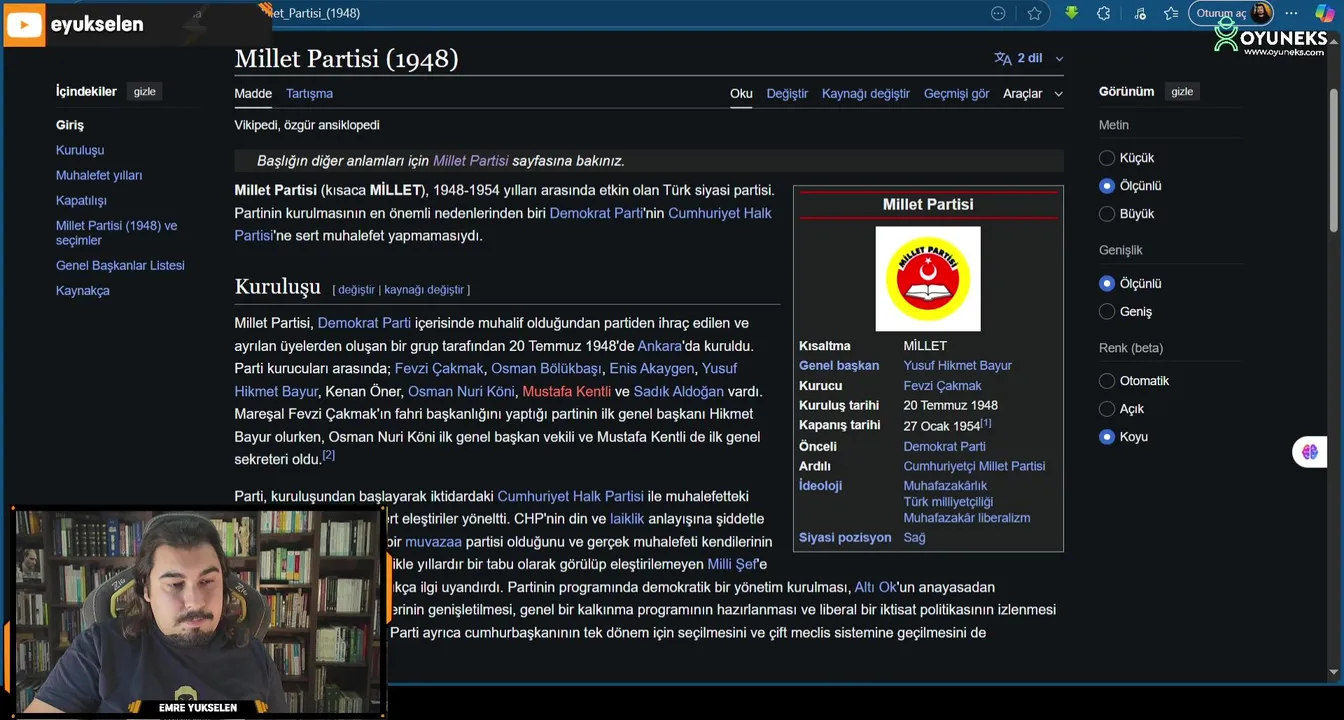The width and height of the screenshot is (1344, 720).
Task: Open Kaynağı değiştir source edit tab
Action: [866, 94]
